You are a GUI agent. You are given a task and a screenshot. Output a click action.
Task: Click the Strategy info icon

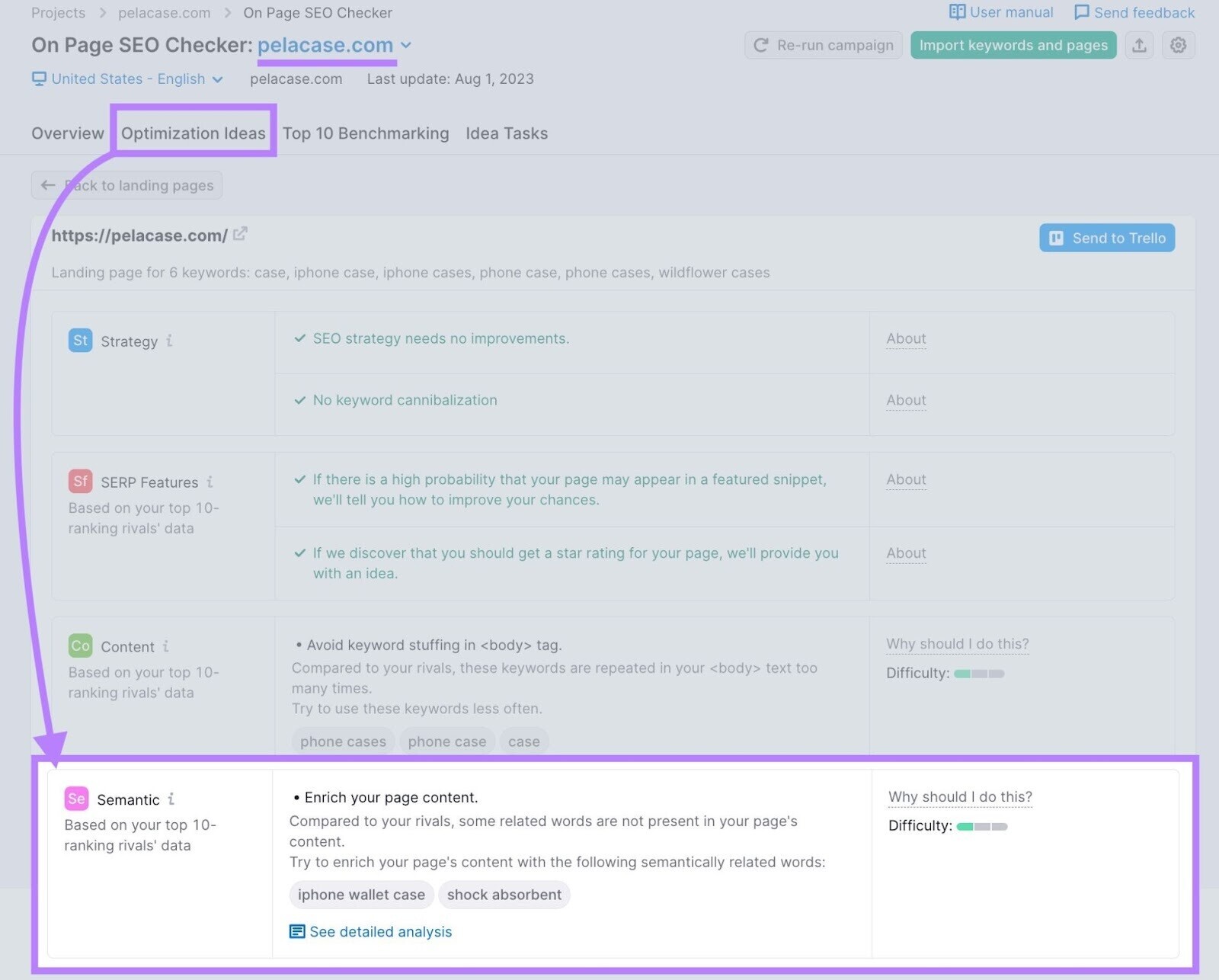[x=169, y=341]
